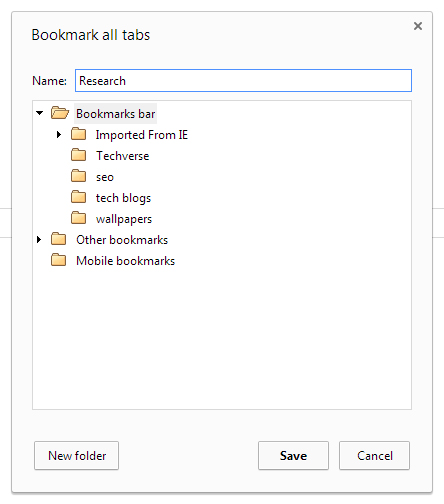Image resolution: width=444 pixels, height=504 pixels.
Task: Select the wallpapers folder label
Action: (124, 219)
